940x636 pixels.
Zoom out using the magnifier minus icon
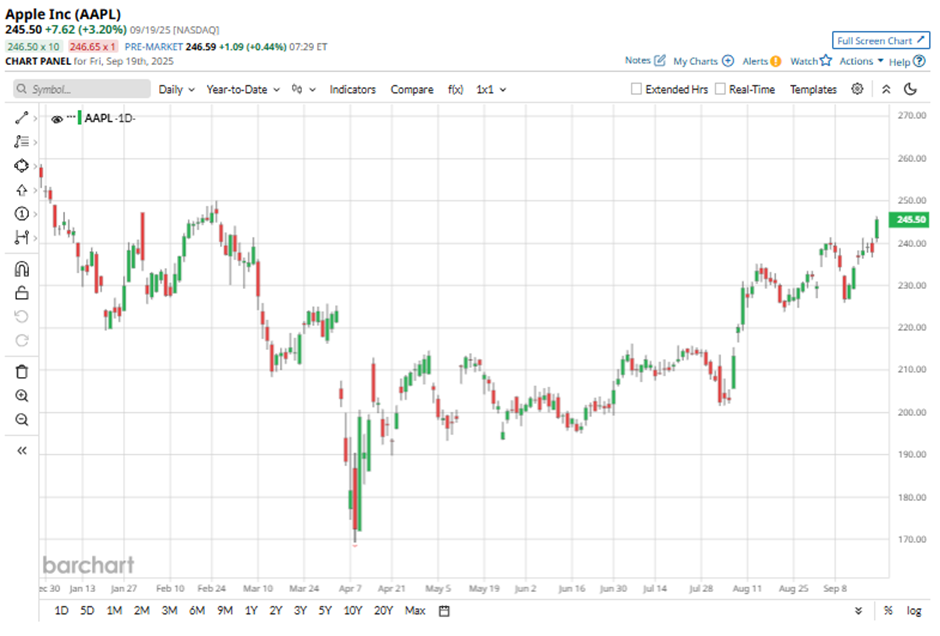point(22,420)
